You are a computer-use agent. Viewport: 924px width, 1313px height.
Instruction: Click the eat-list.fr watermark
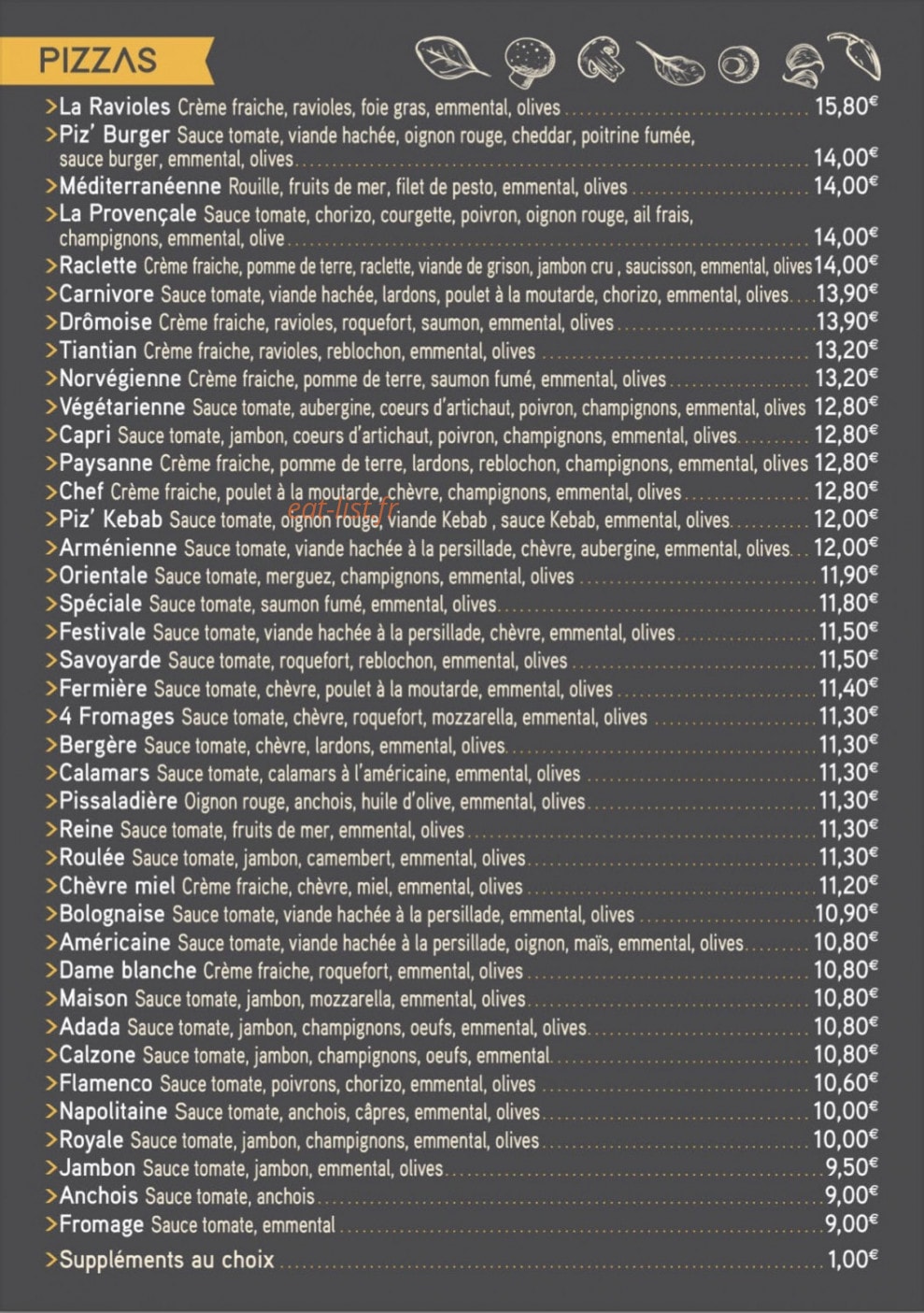(342, 508)
